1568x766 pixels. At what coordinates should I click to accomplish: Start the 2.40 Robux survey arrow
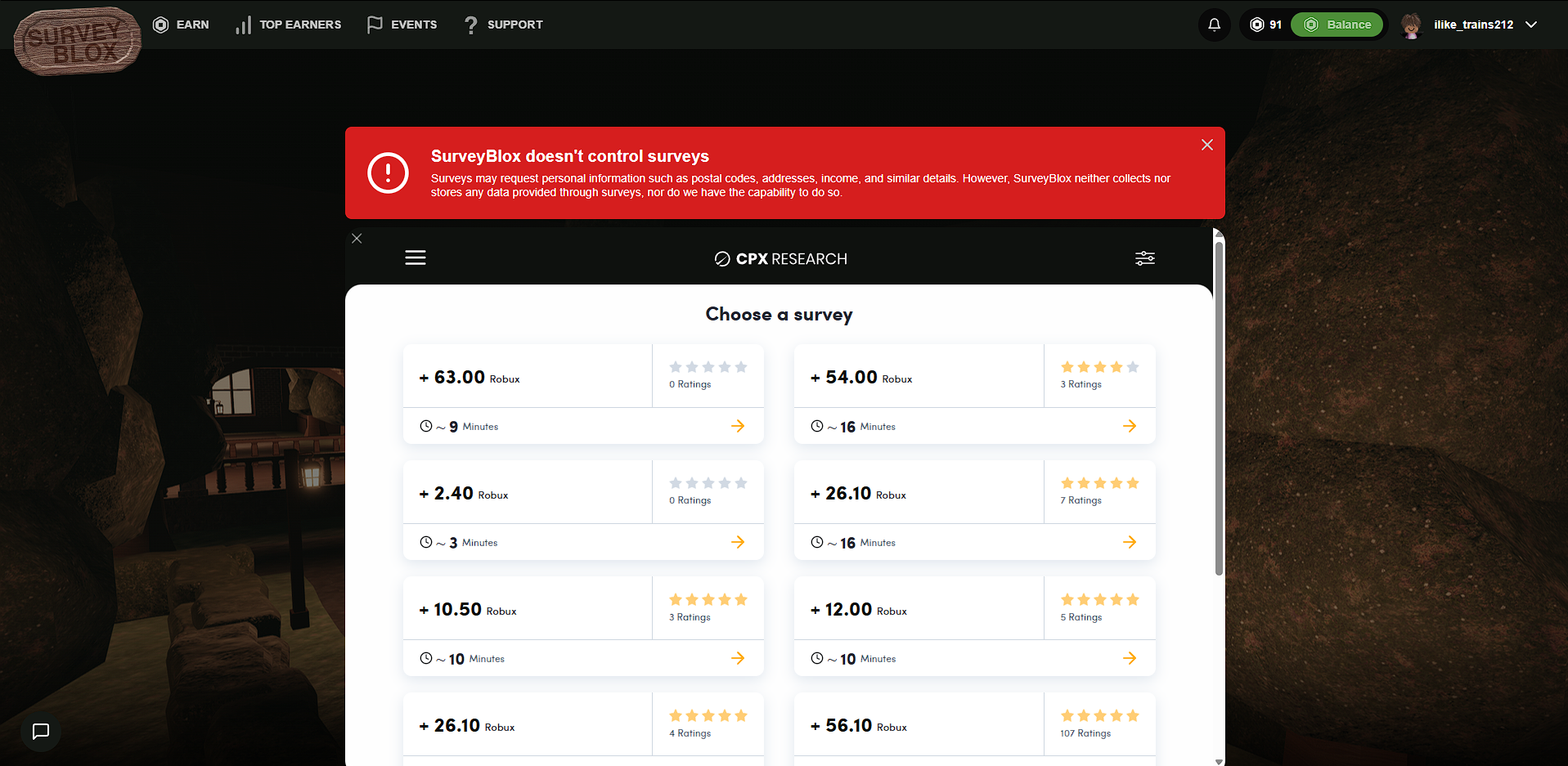(738, 542)
